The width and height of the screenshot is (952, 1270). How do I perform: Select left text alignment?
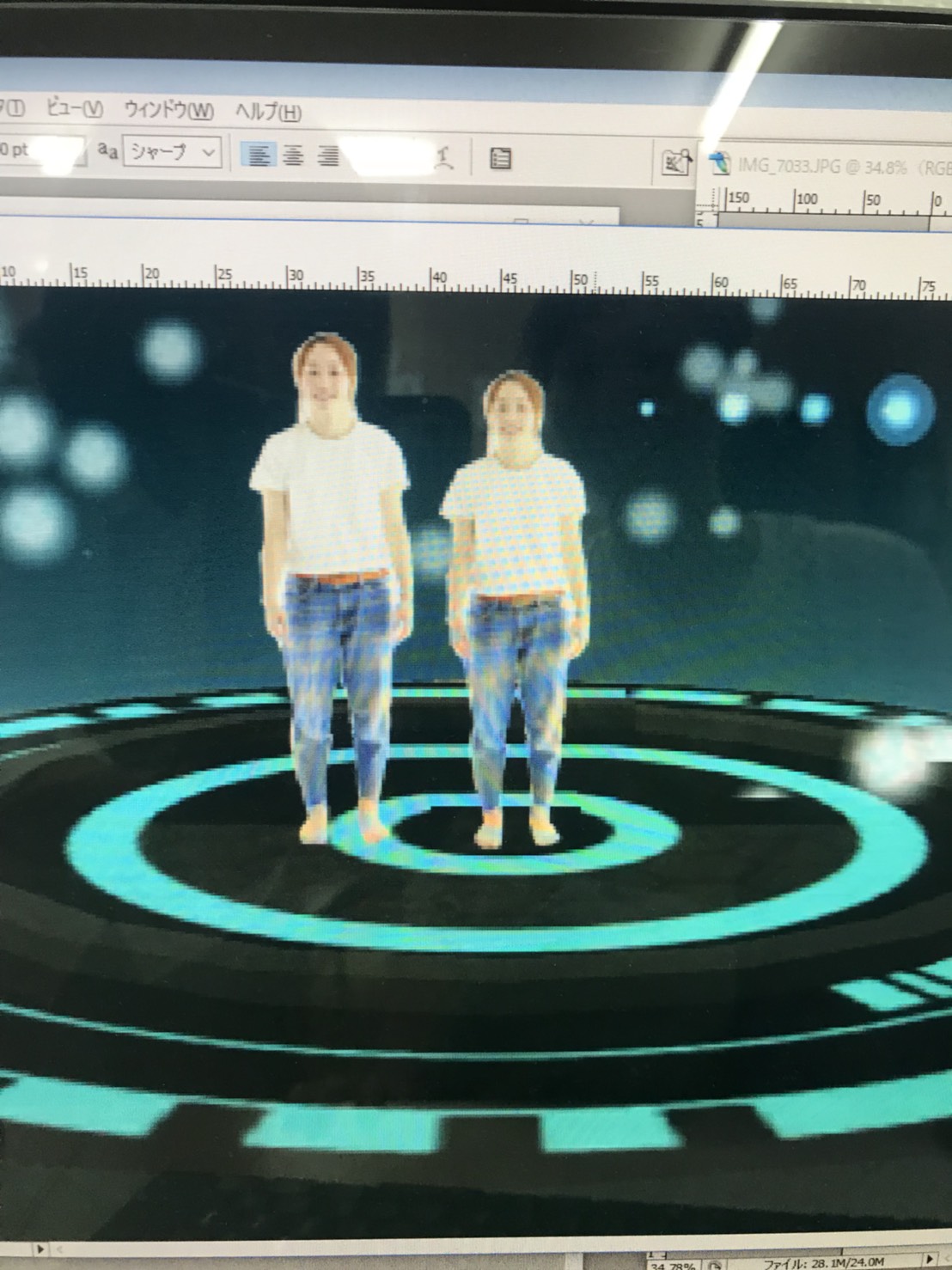tap(259, 155)
